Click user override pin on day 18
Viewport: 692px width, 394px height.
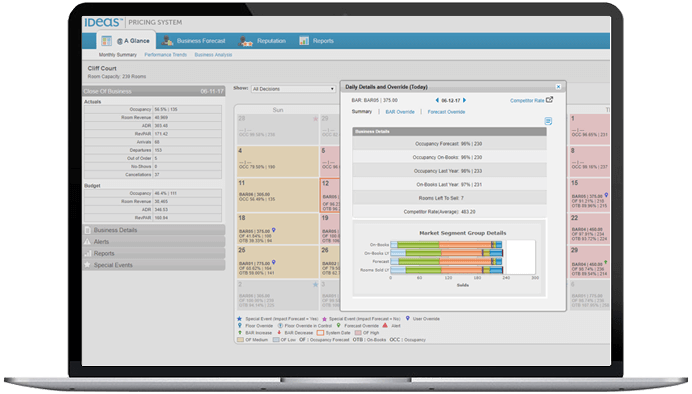coord(274,230)
